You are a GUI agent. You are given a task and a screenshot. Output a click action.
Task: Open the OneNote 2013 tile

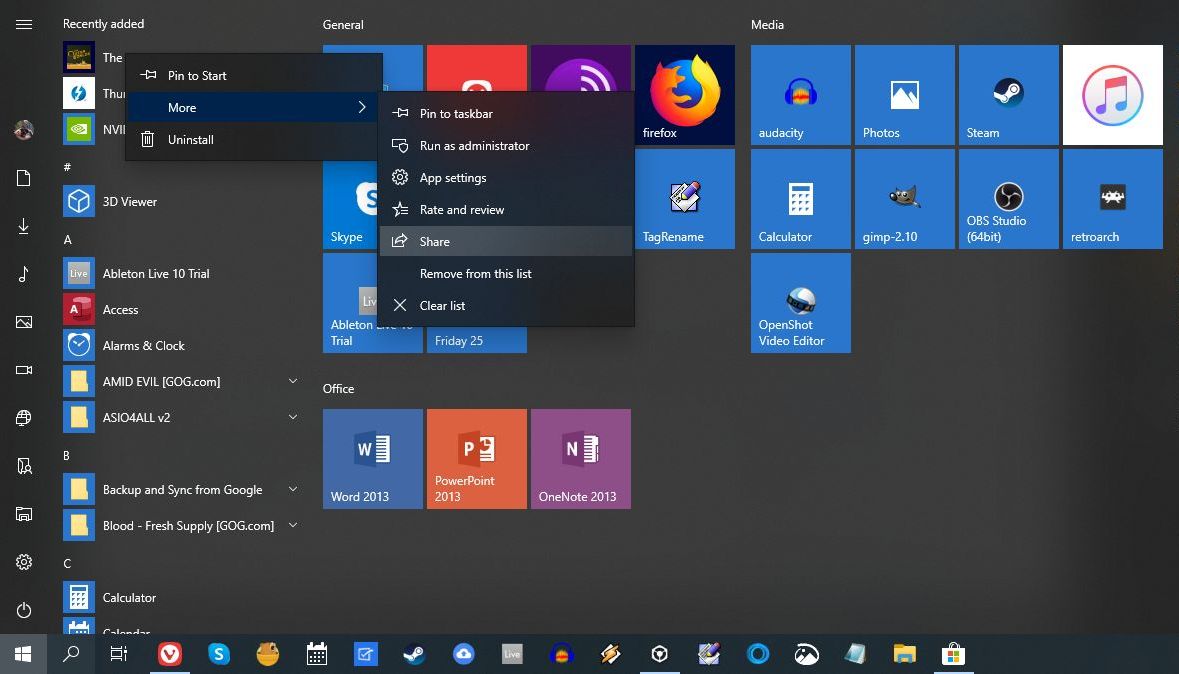pyautogui.click(x=580, y=459)
